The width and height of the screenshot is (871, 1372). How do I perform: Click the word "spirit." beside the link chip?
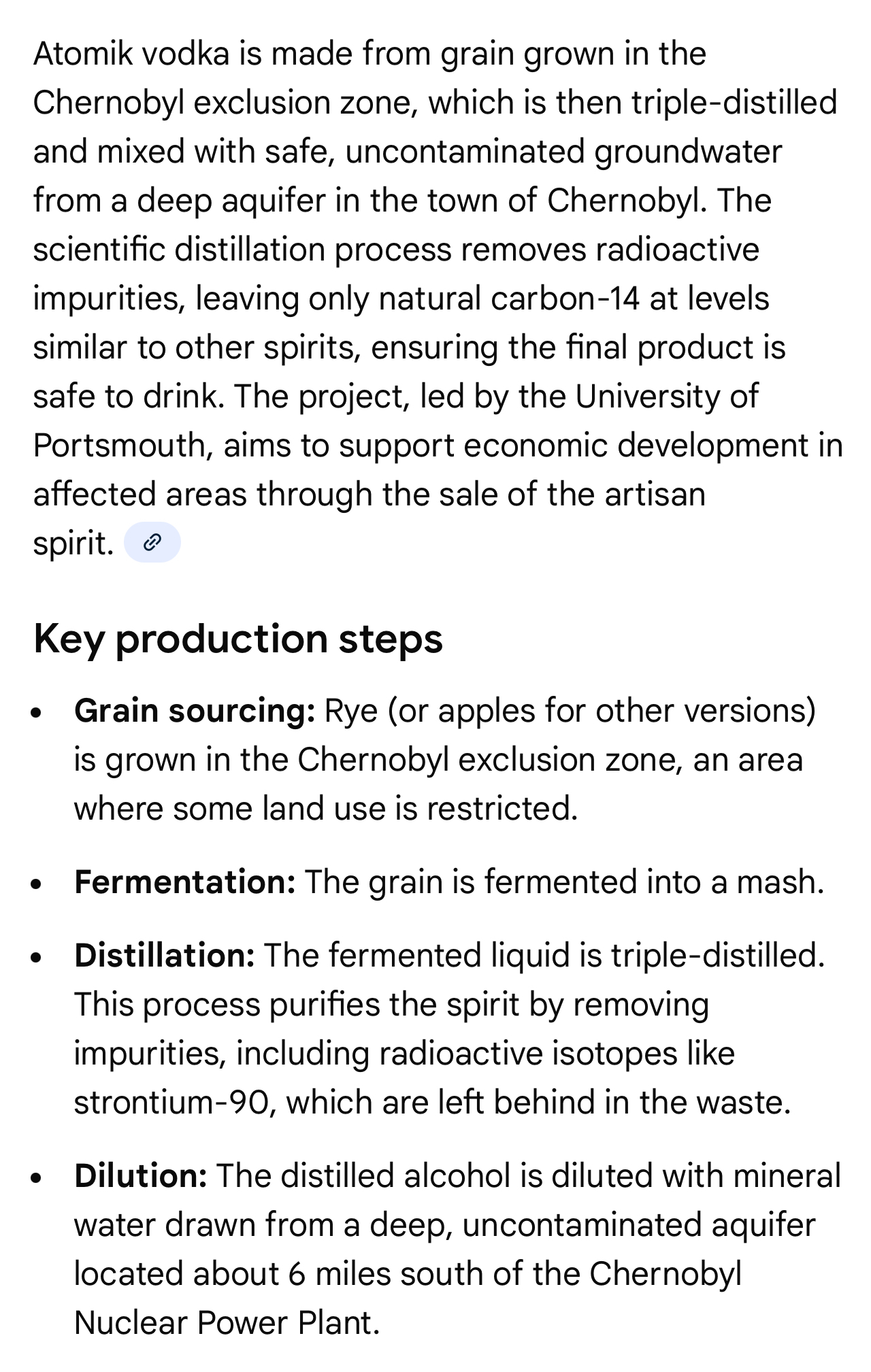(x=73, y=543)
